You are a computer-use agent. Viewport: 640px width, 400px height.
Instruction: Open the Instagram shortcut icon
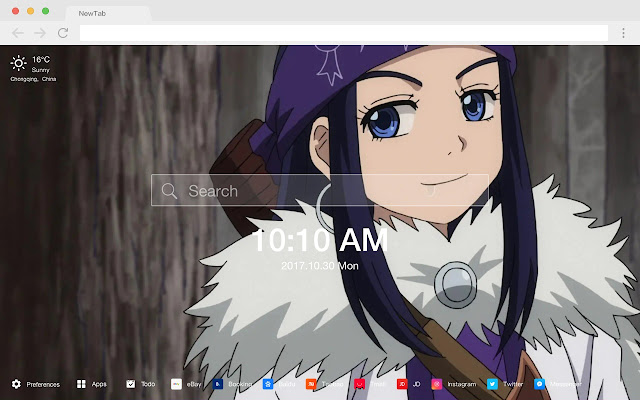(x=437, y=384)
